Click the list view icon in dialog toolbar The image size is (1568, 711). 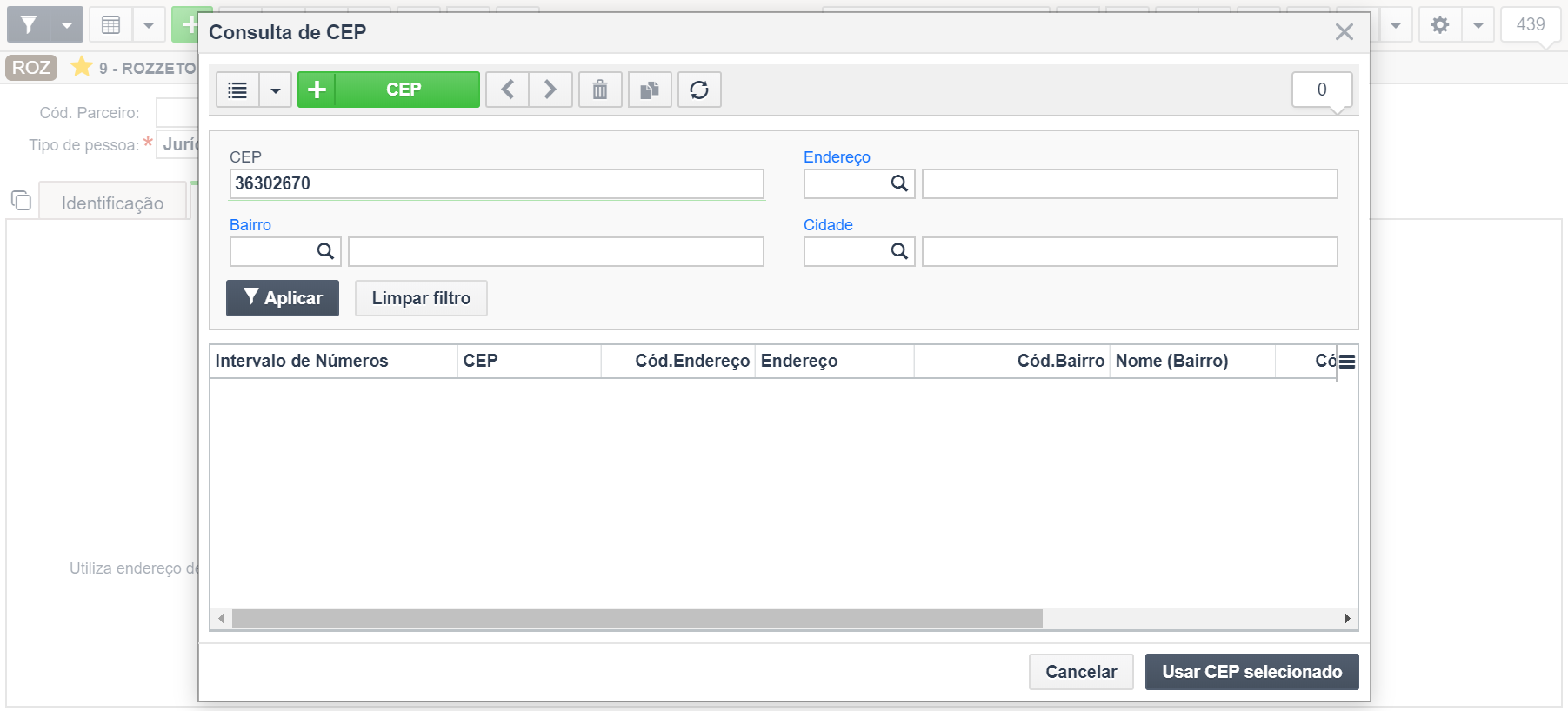click(237, 90)
